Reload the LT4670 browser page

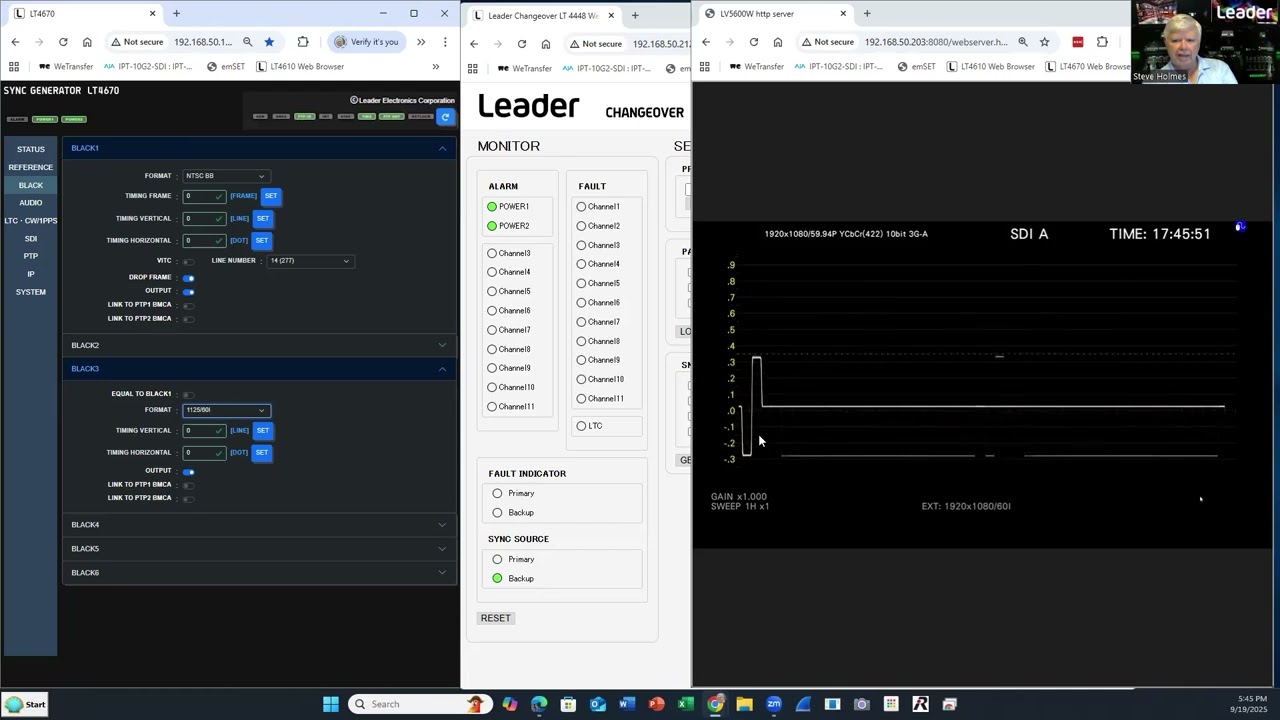coord(63,42)
